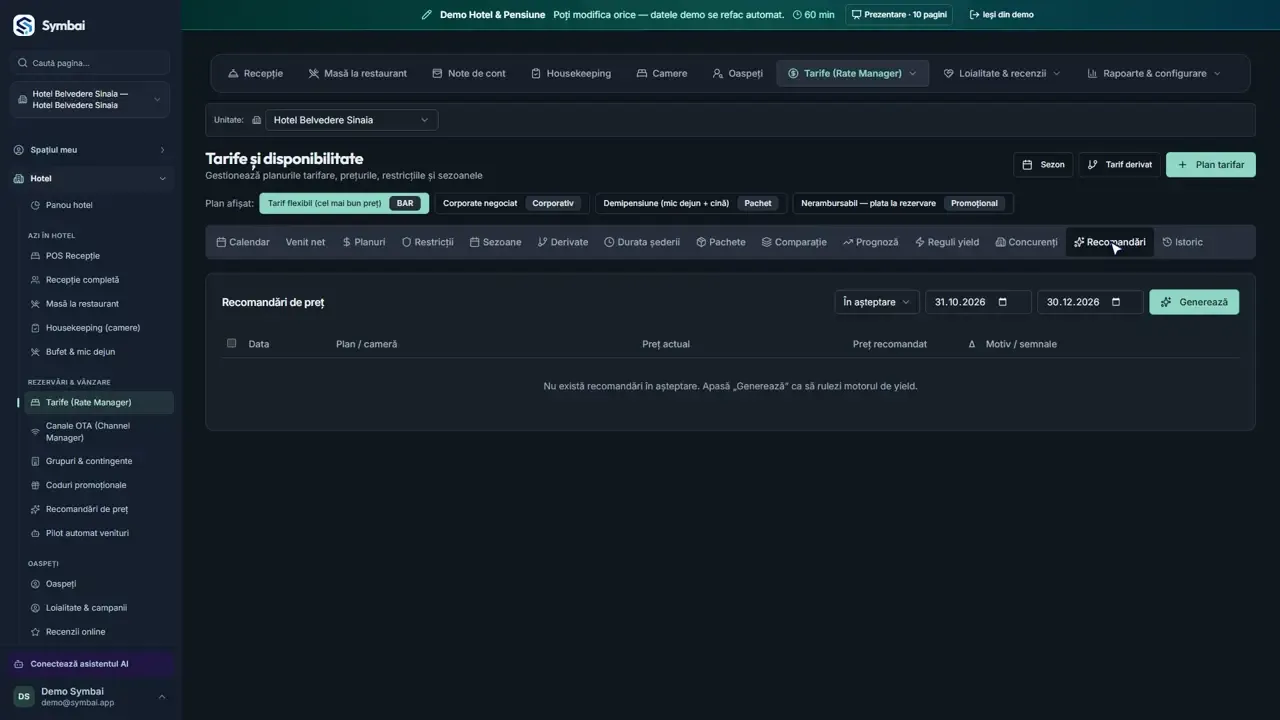Click the Housekeeping (camere) sidebar icon
This screenshot has height=720, width=1280.
36,328
